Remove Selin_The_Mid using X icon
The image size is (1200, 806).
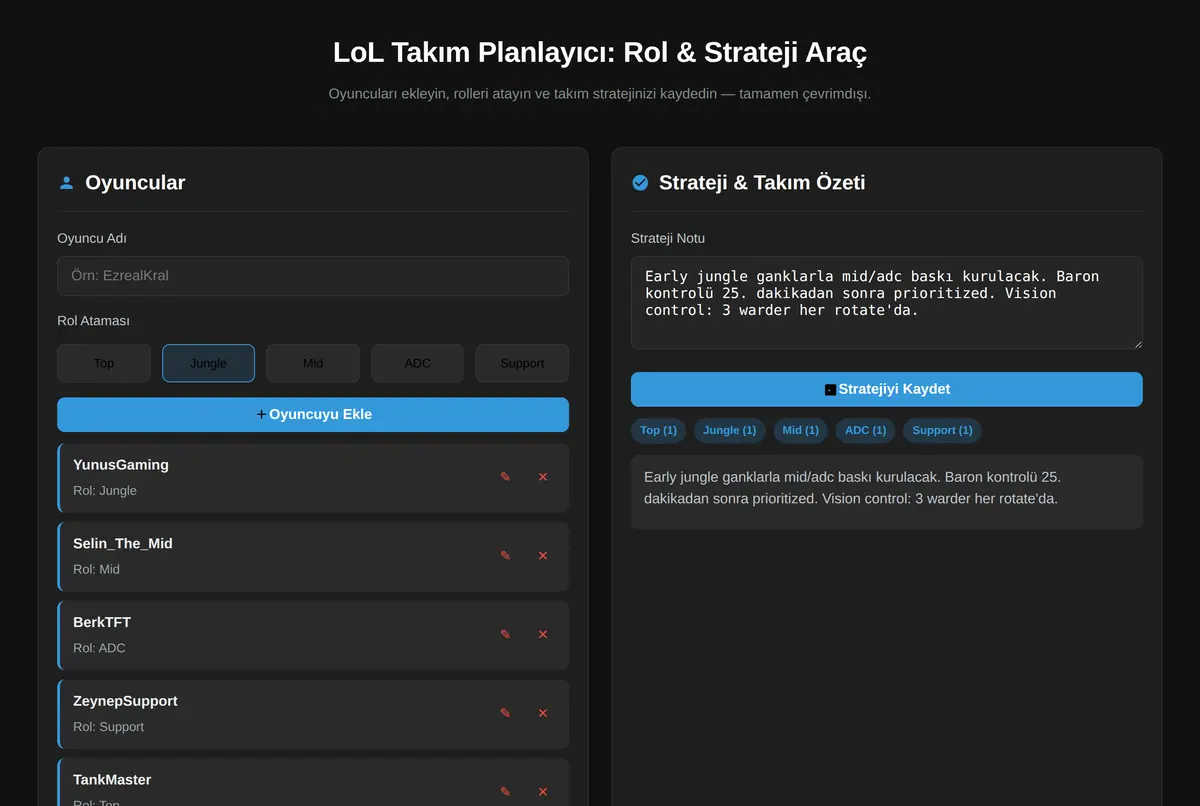(x=543, y=556)
